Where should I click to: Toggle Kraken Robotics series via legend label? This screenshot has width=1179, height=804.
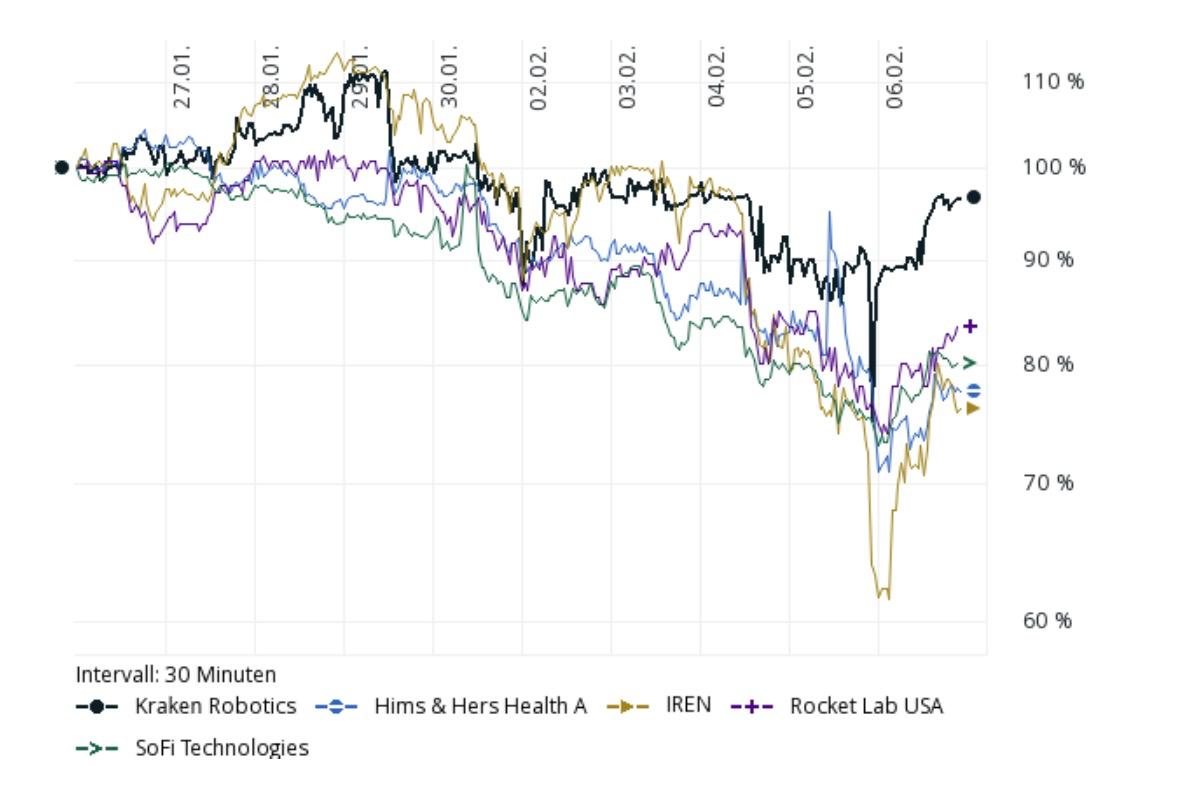(215, 706)
